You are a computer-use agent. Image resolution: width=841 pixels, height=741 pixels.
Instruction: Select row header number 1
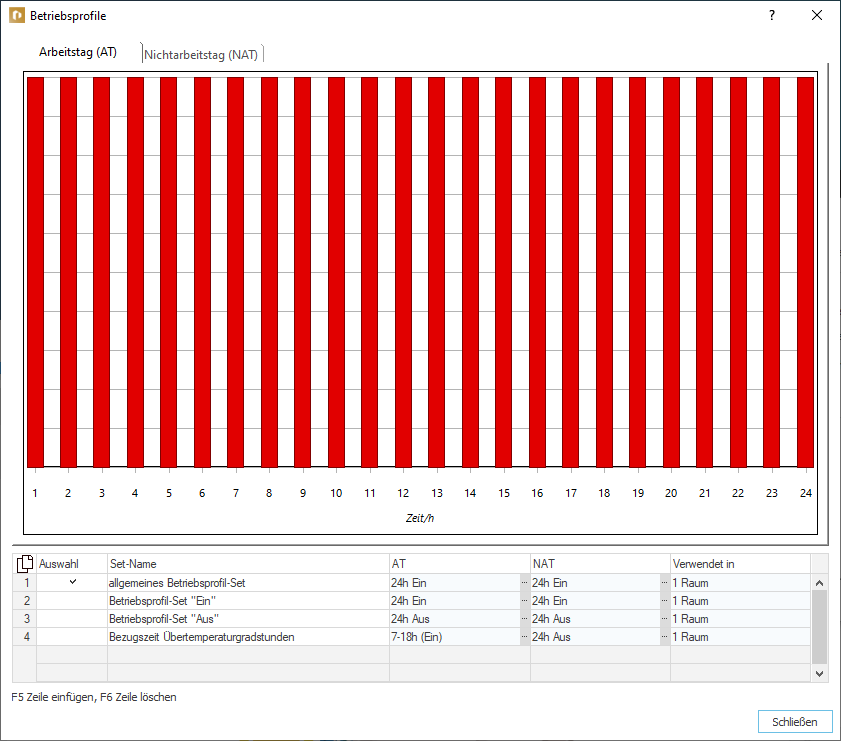click(x=25, y=582)
